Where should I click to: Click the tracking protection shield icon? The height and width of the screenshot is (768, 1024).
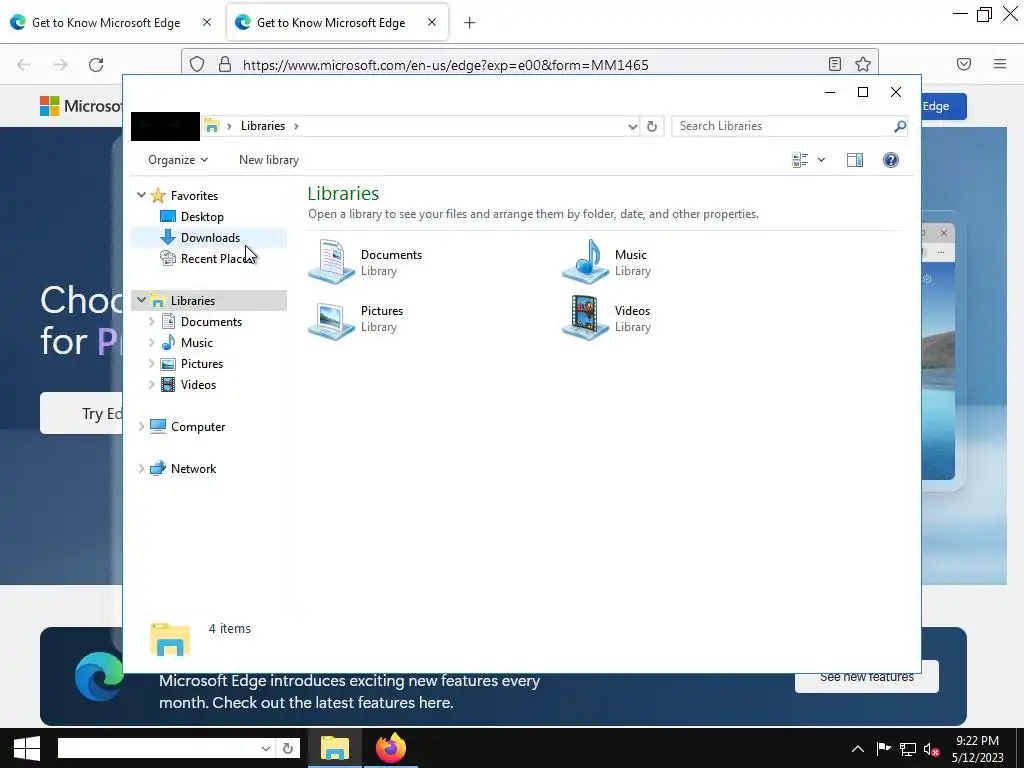point(197,64)
